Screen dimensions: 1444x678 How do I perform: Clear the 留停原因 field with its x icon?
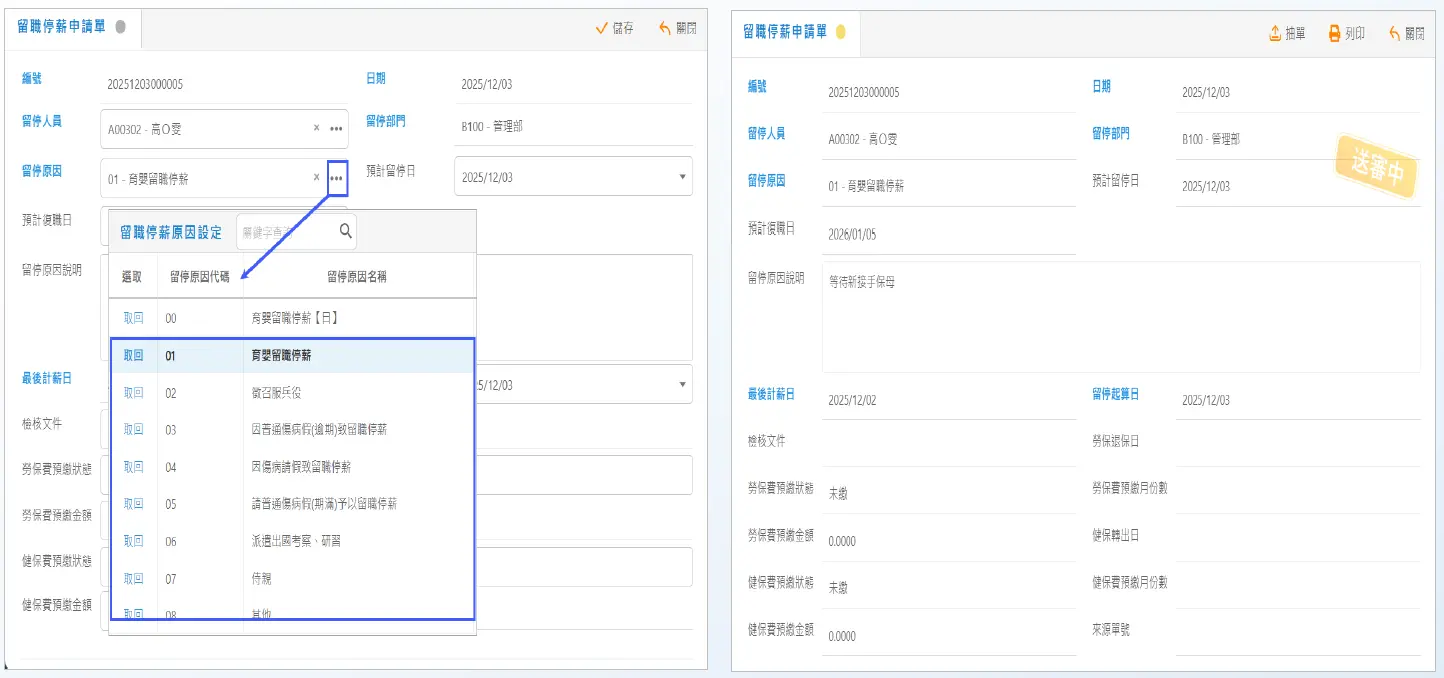coord(316,177)
